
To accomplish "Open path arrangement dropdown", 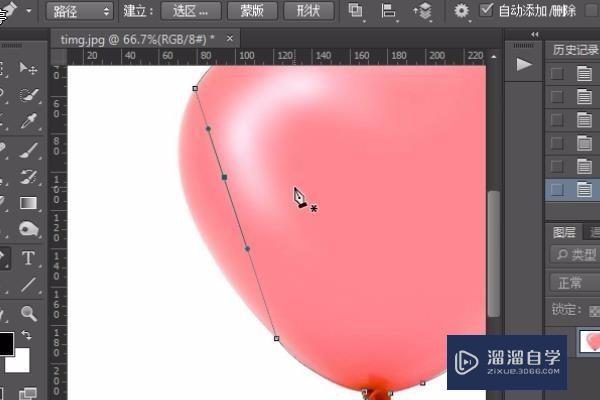I will [x=422, y=11].
